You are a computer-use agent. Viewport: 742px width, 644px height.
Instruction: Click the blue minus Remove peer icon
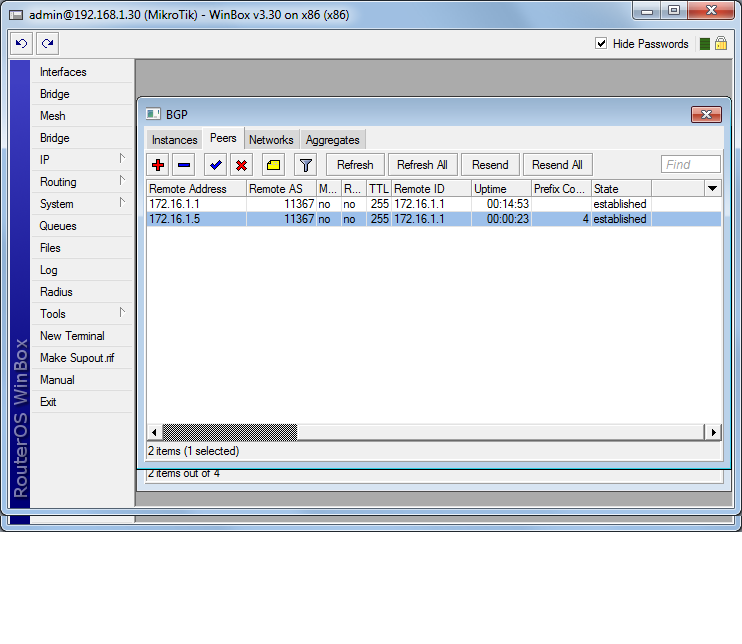(184, 165)
